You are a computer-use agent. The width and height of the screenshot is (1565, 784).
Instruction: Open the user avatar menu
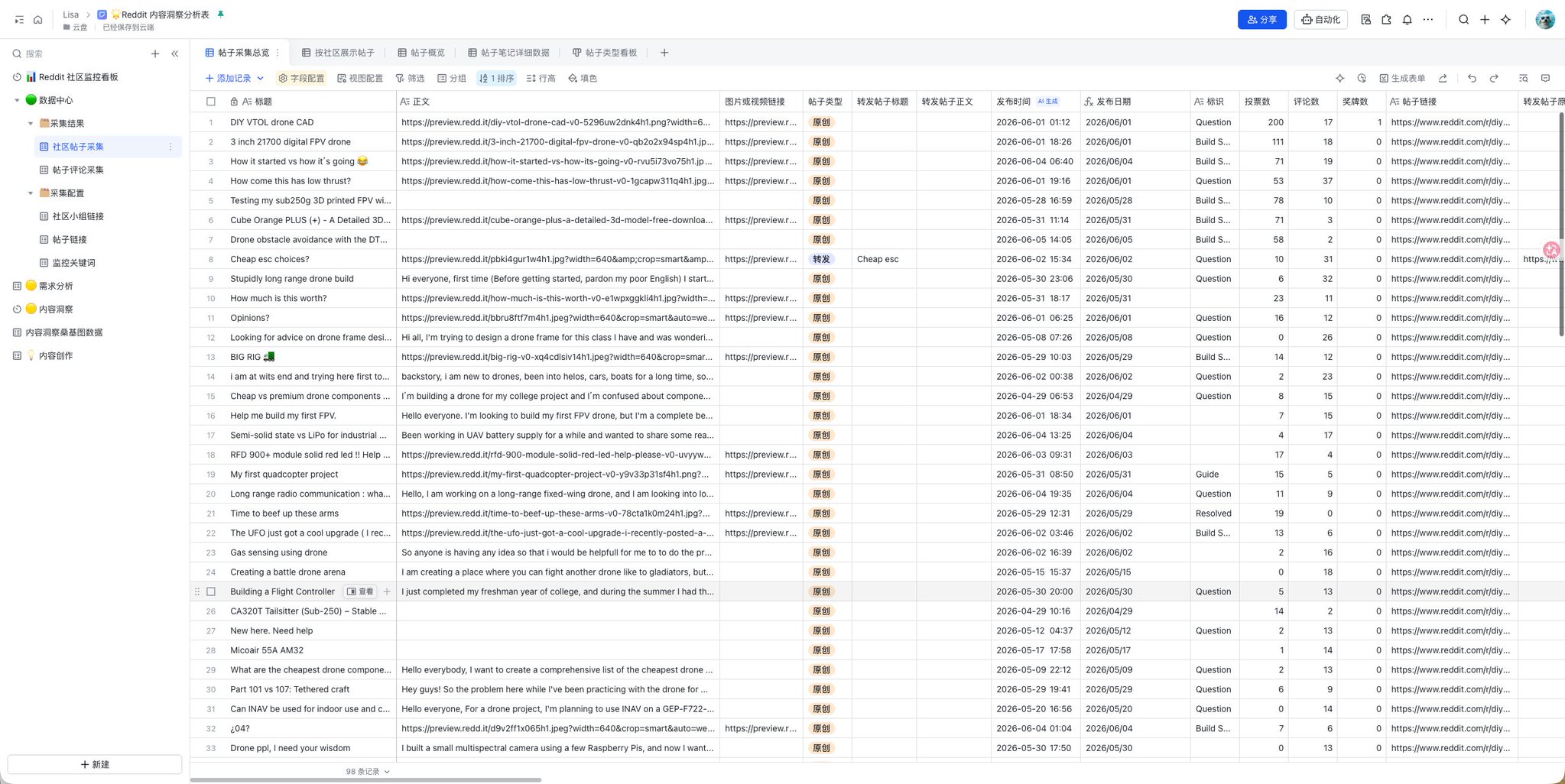click(x=1544, y=20)
